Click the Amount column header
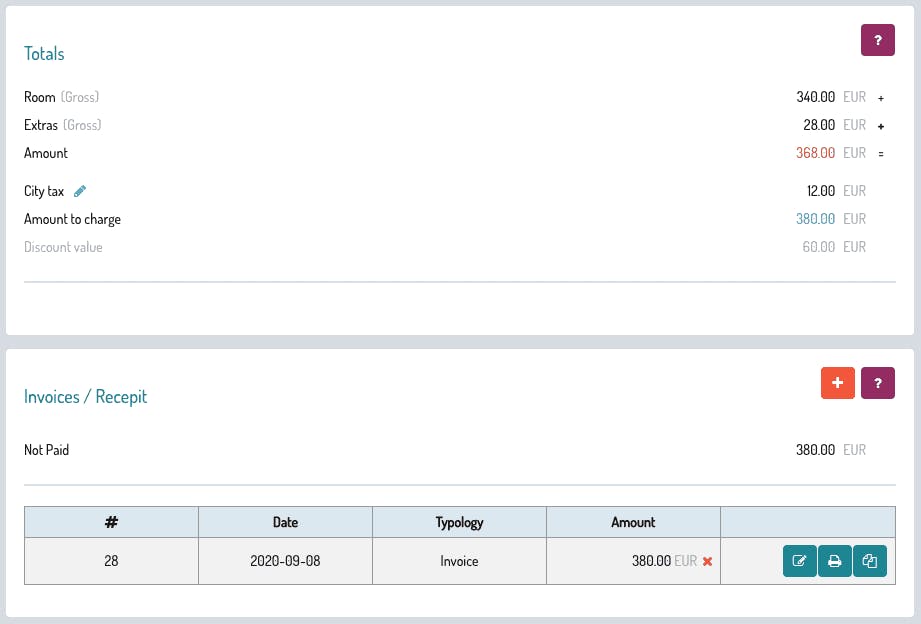This screenshot has height=624, width=921. coord(633,522)
